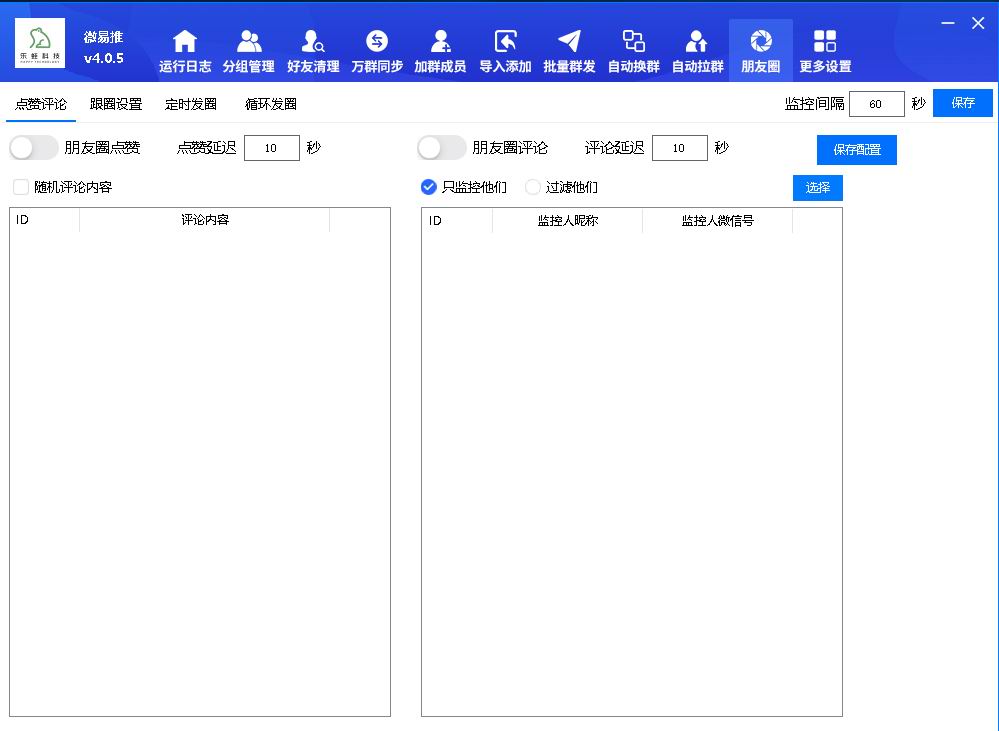Switch to the 定时发圈 tab
999x731 pixels.
(188, 103)
